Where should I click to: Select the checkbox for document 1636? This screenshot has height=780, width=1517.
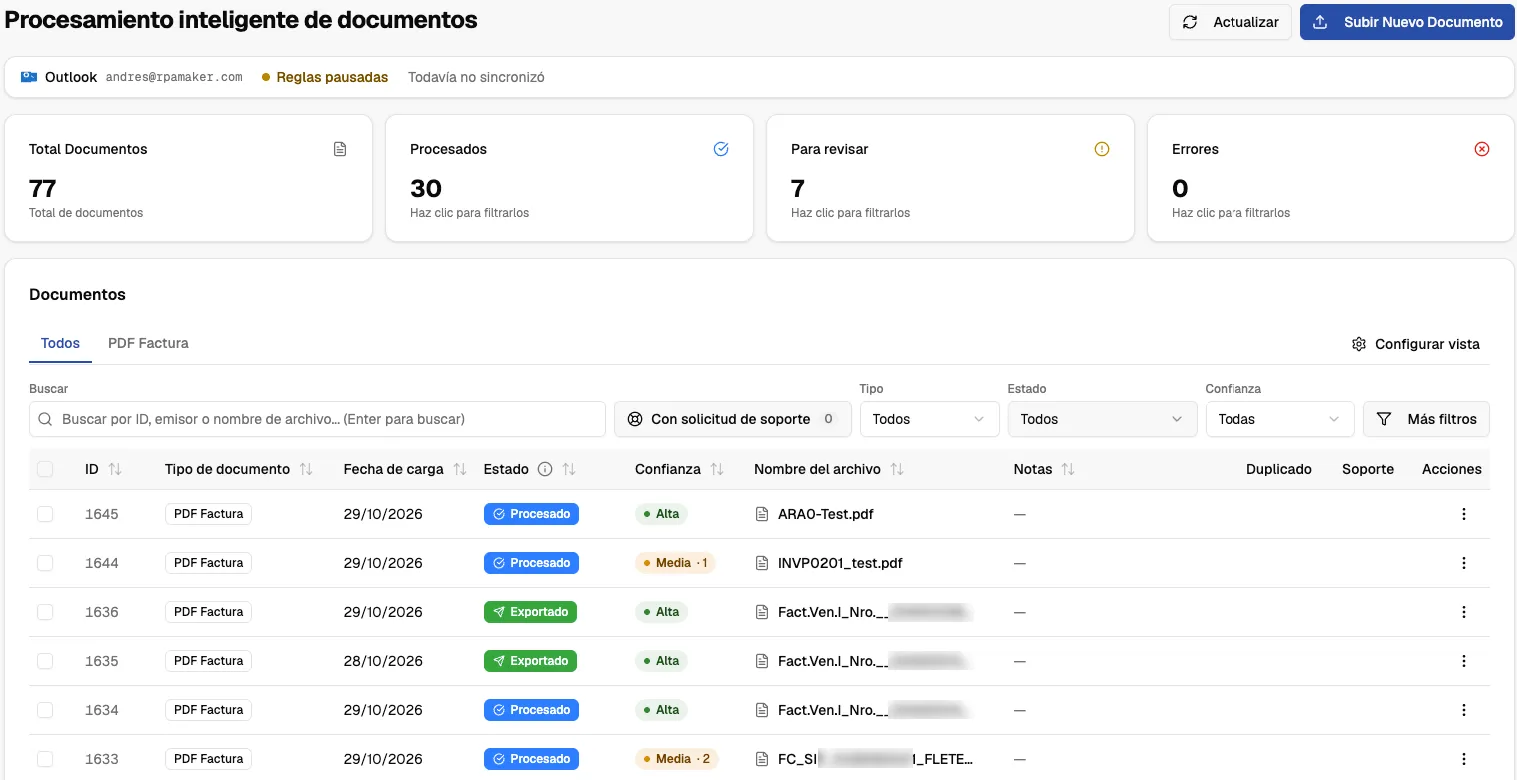(45, 612)
